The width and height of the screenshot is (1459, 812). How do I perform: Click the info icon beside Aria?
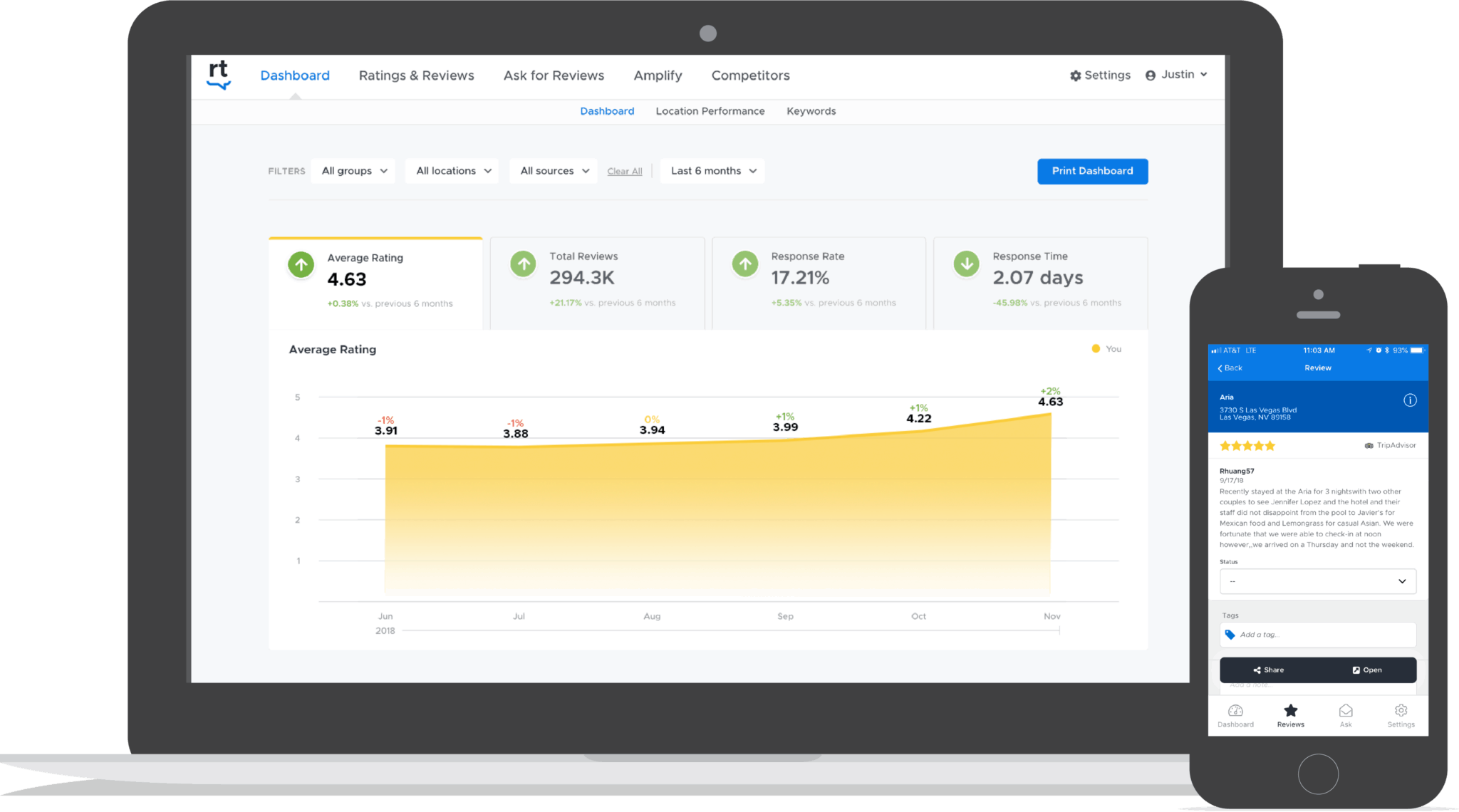point(1409,400)
